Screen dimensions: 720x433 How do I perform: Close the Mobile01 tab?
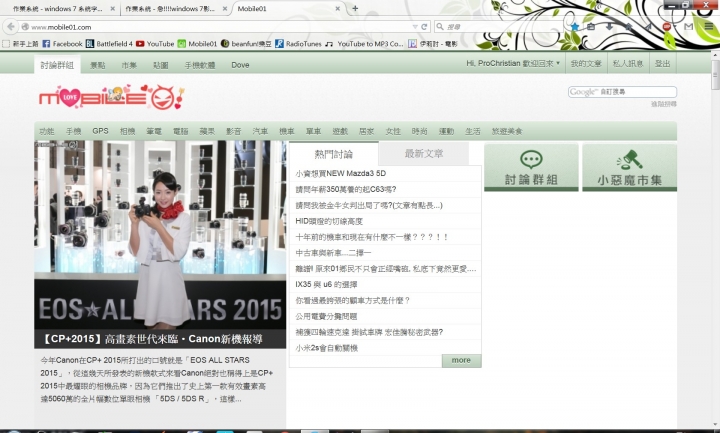click(x=338, y=8)
